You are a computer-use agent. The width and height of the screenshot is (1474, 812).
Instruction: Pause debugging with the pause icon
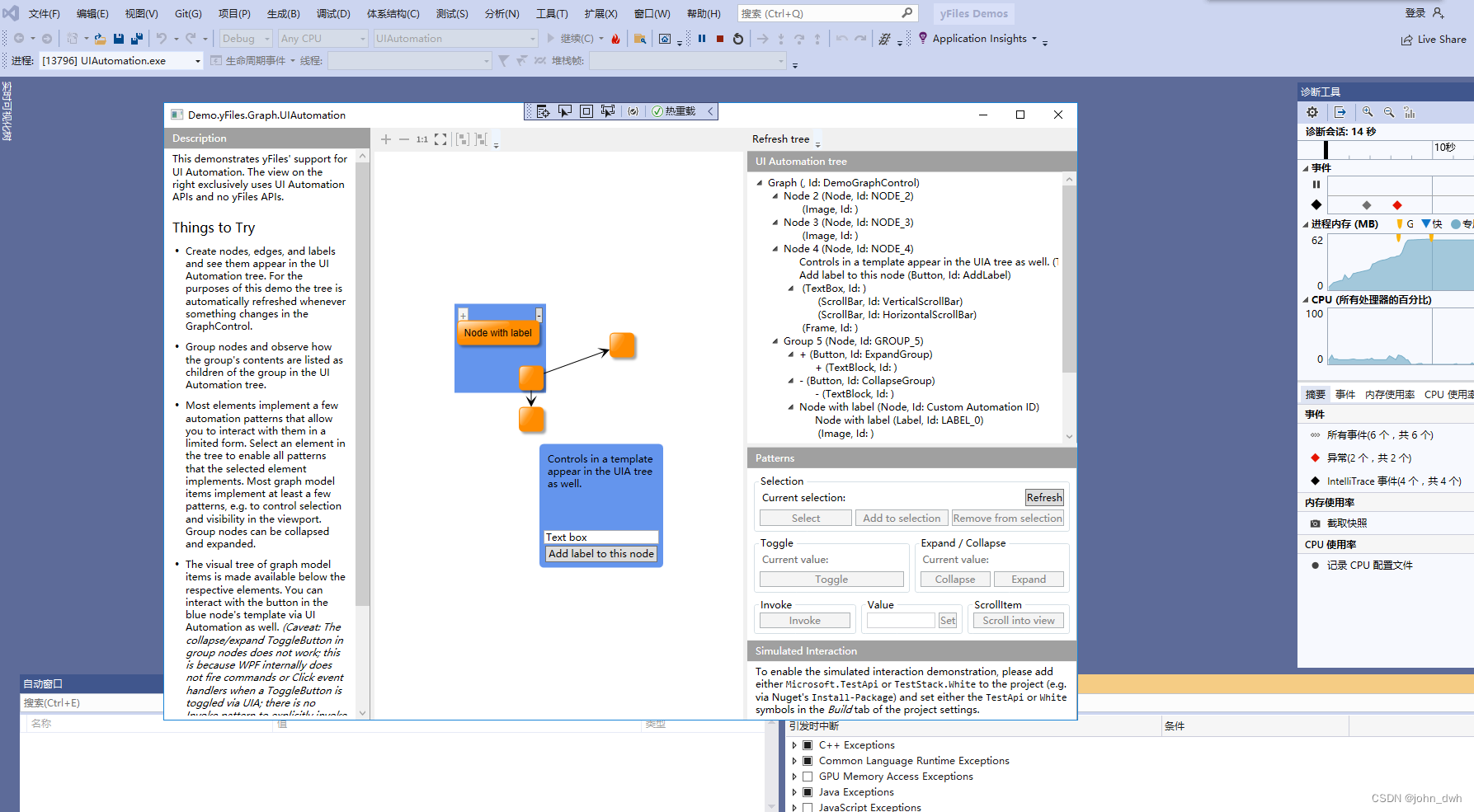[x=702, y=39]
